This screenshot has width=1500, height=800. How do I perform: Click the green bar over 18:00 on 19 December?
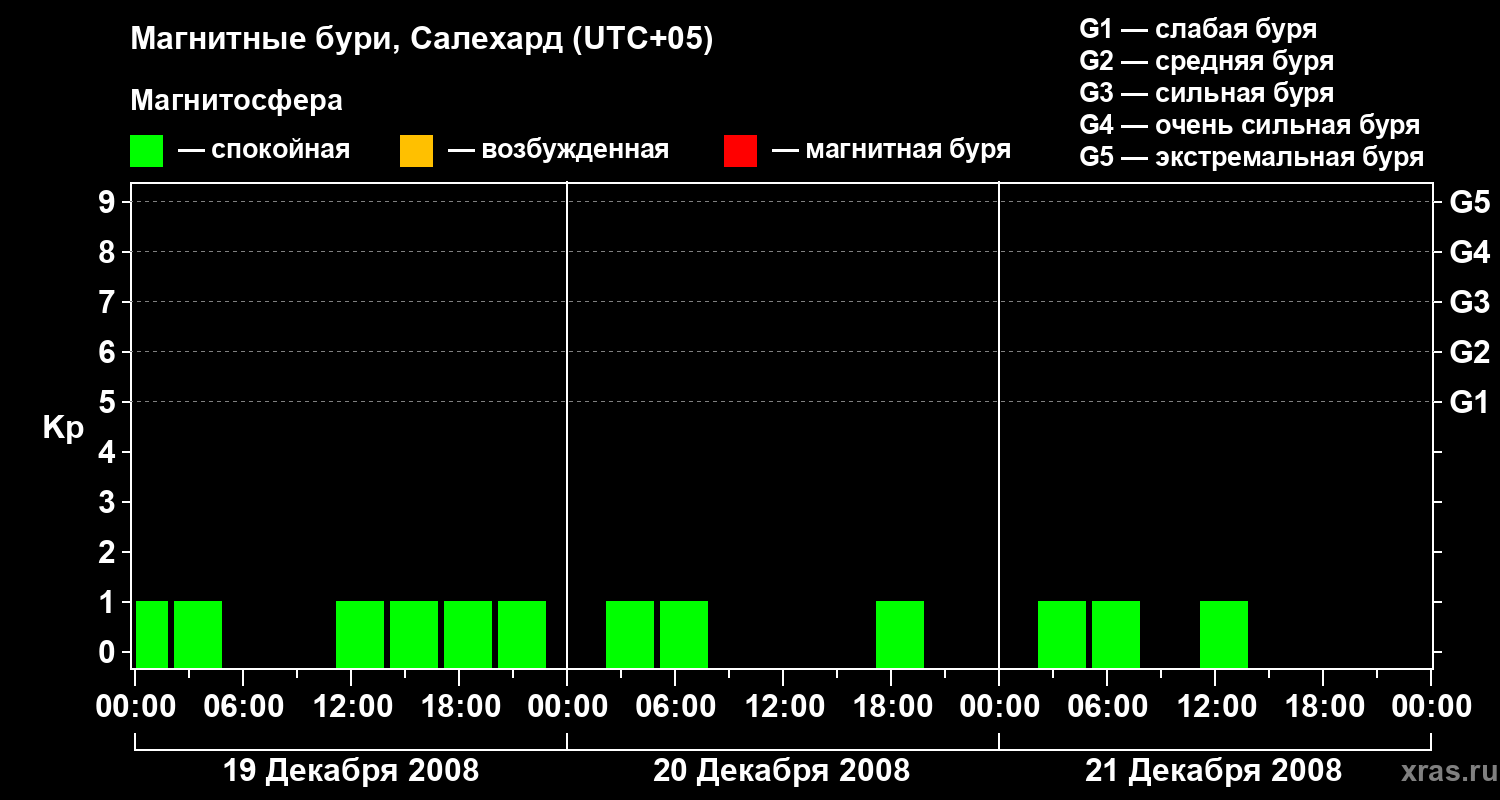[x=468, y=634]
